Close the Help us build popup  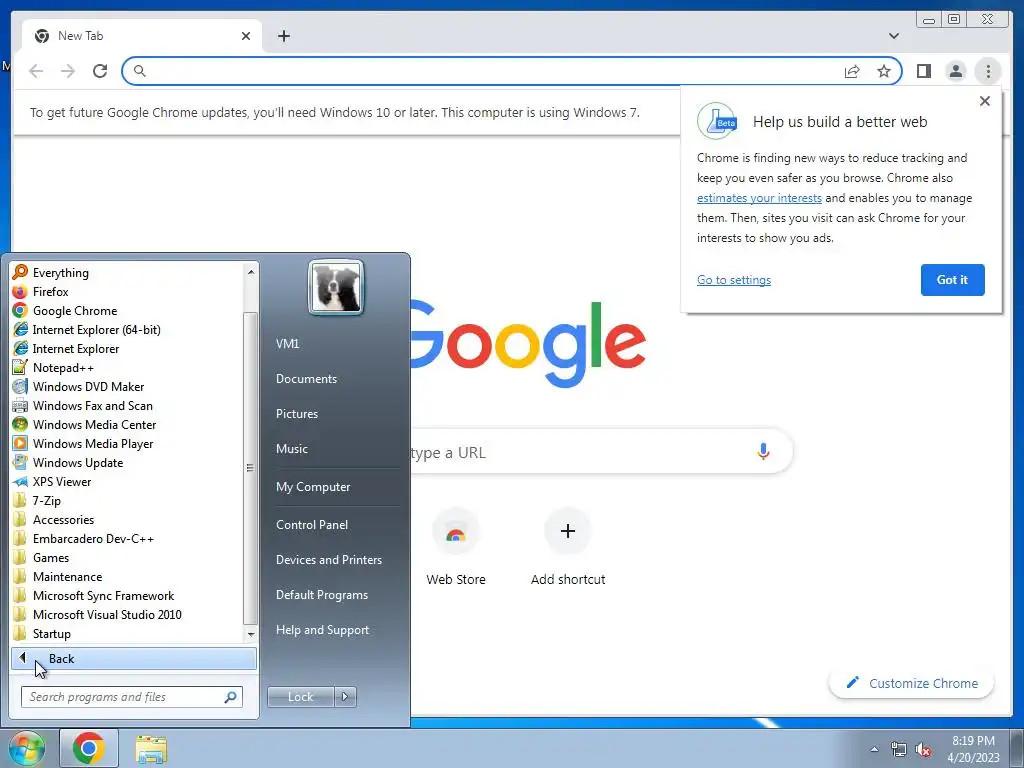tap(984, 101)
